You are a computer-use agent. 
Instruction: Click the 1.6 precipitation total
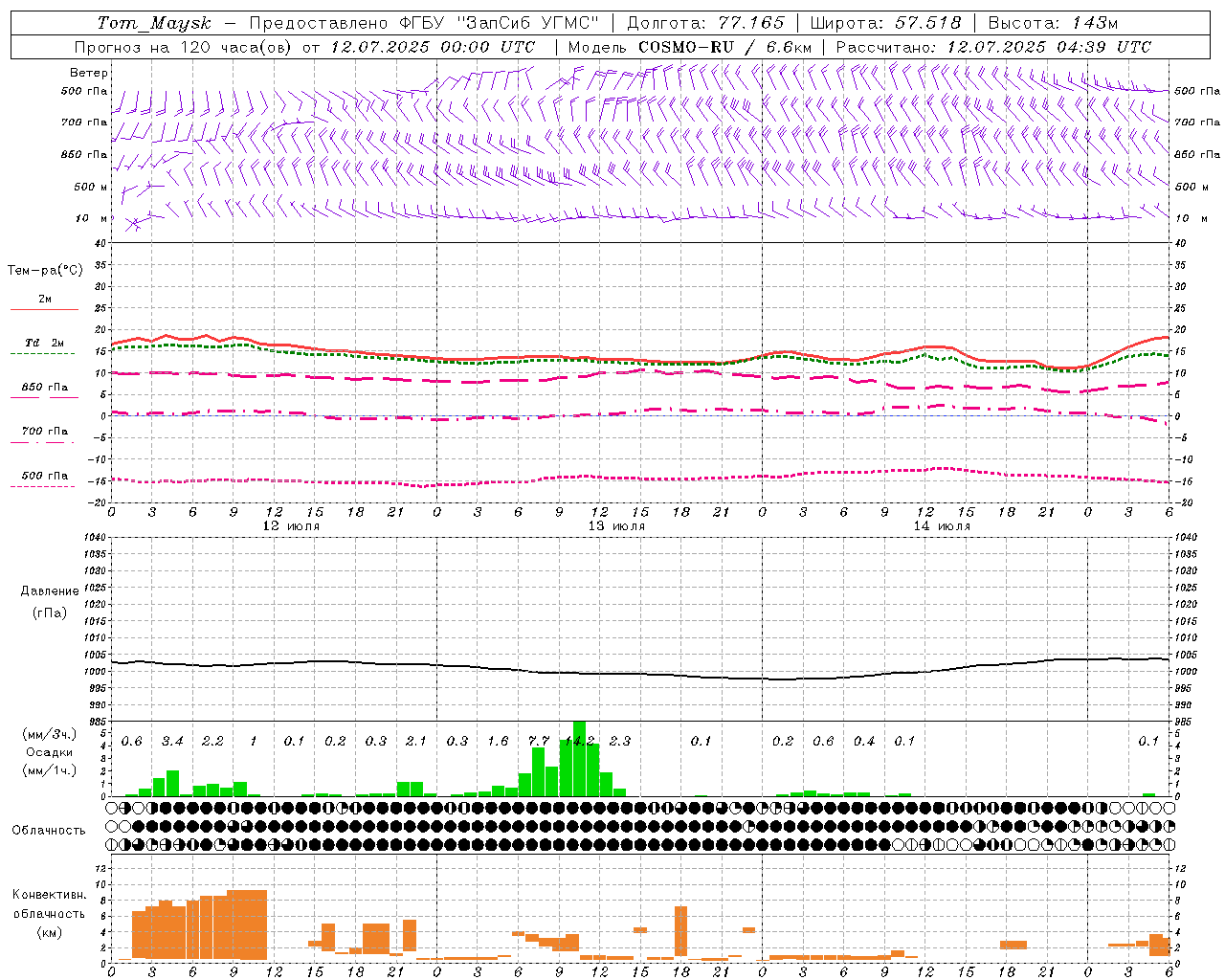coord(498,742)
